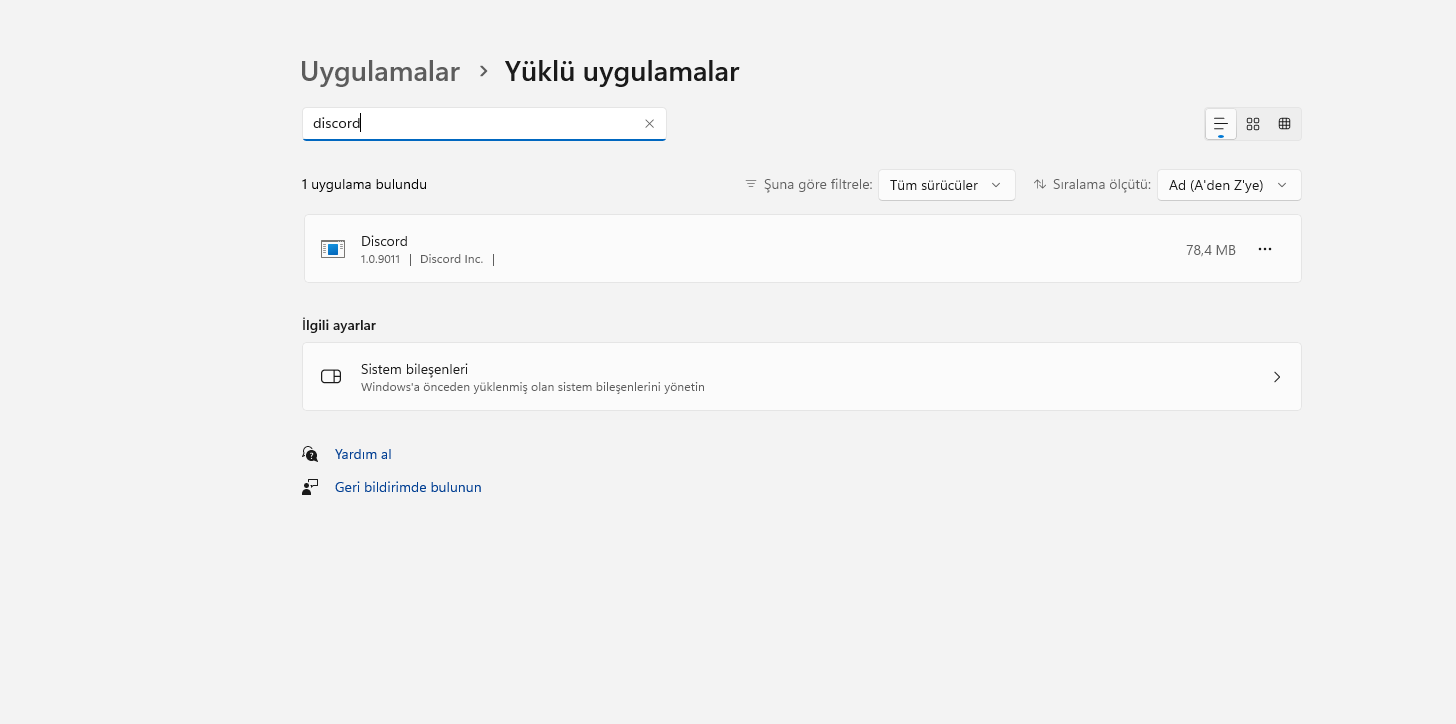Image resolution: width=1456 pixels, height=724 pixels.
Task: Click the Yüklü uygulamalar heading
Action: pyautogui.click(x=622, y=72)
